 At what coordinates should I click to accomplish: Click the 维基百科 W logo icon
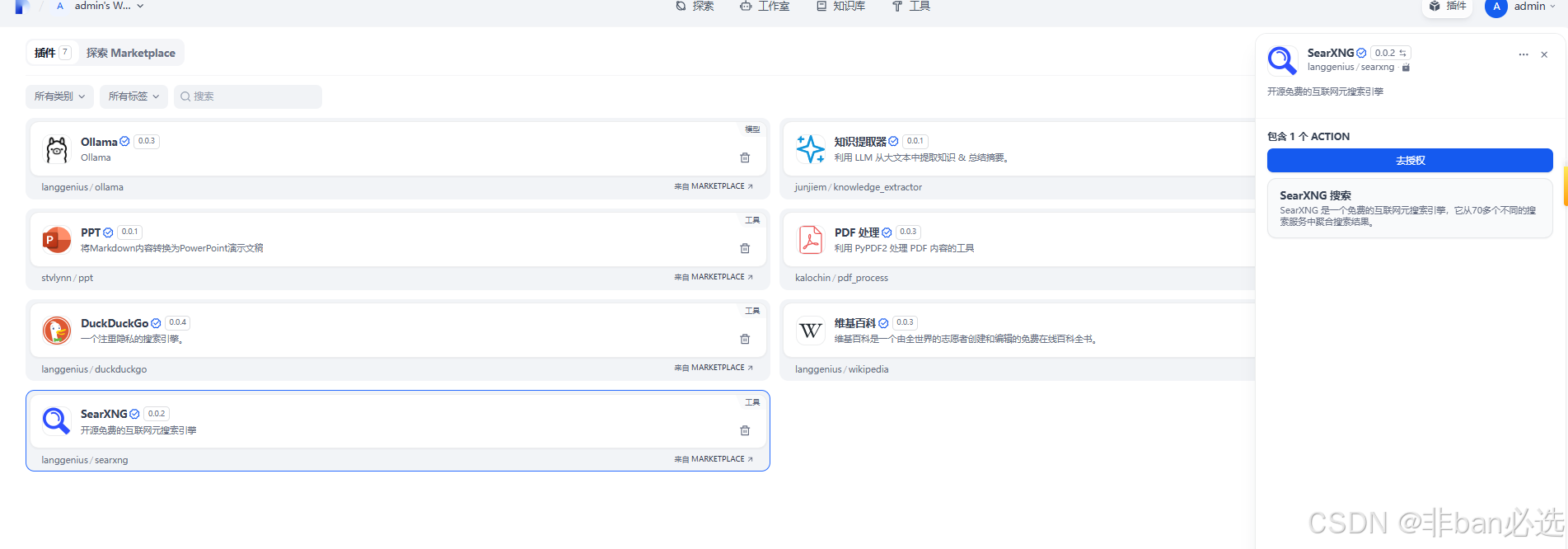(x=810, y=331)
